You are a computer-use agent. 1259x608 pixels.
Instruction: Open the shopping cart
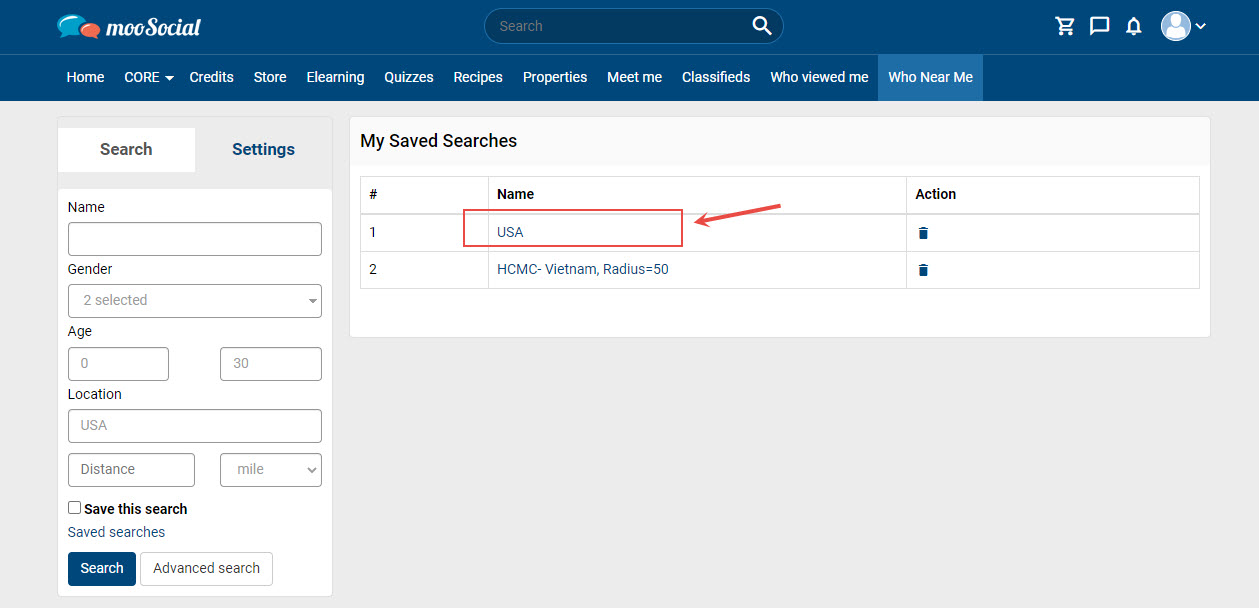1065,26
